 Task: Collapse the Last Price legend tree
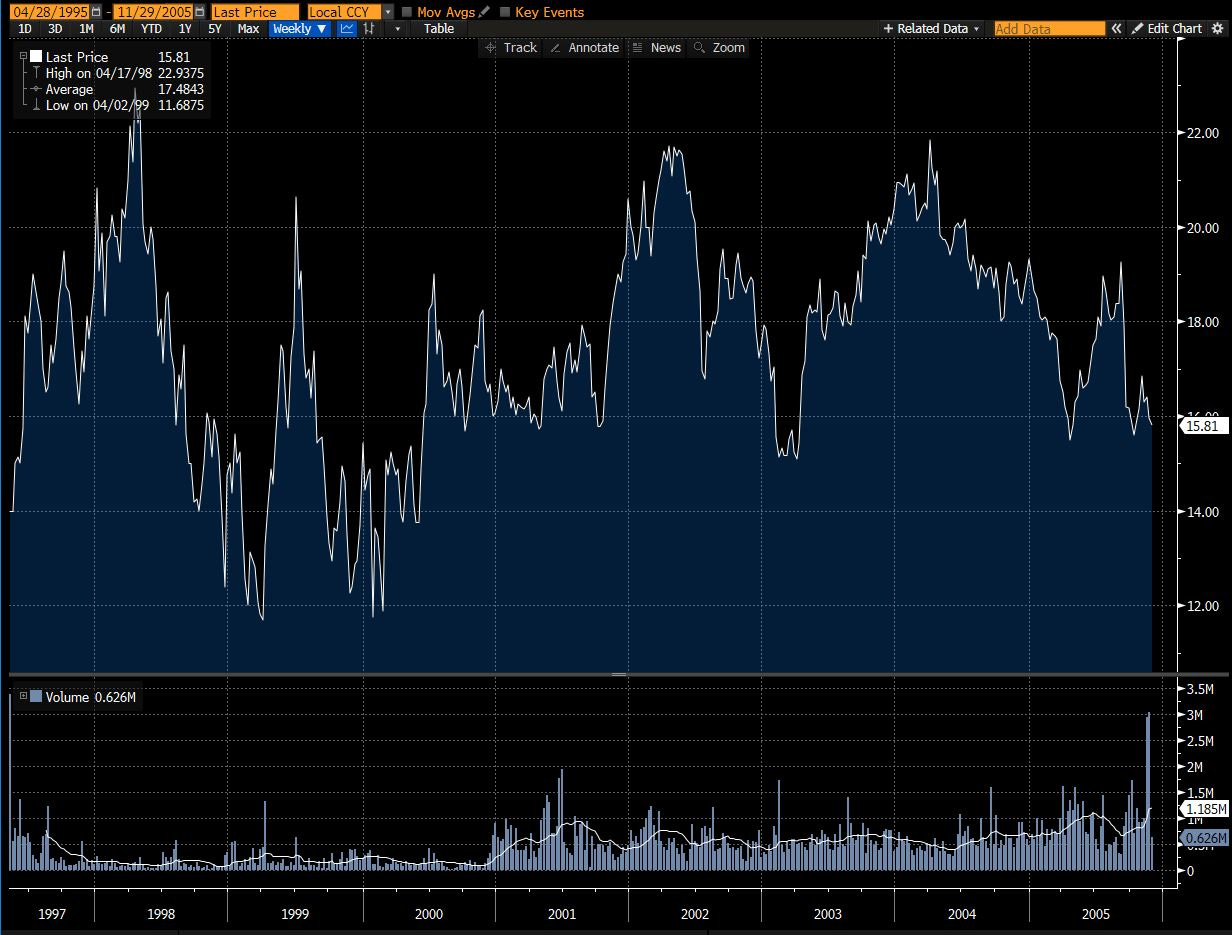22,57
